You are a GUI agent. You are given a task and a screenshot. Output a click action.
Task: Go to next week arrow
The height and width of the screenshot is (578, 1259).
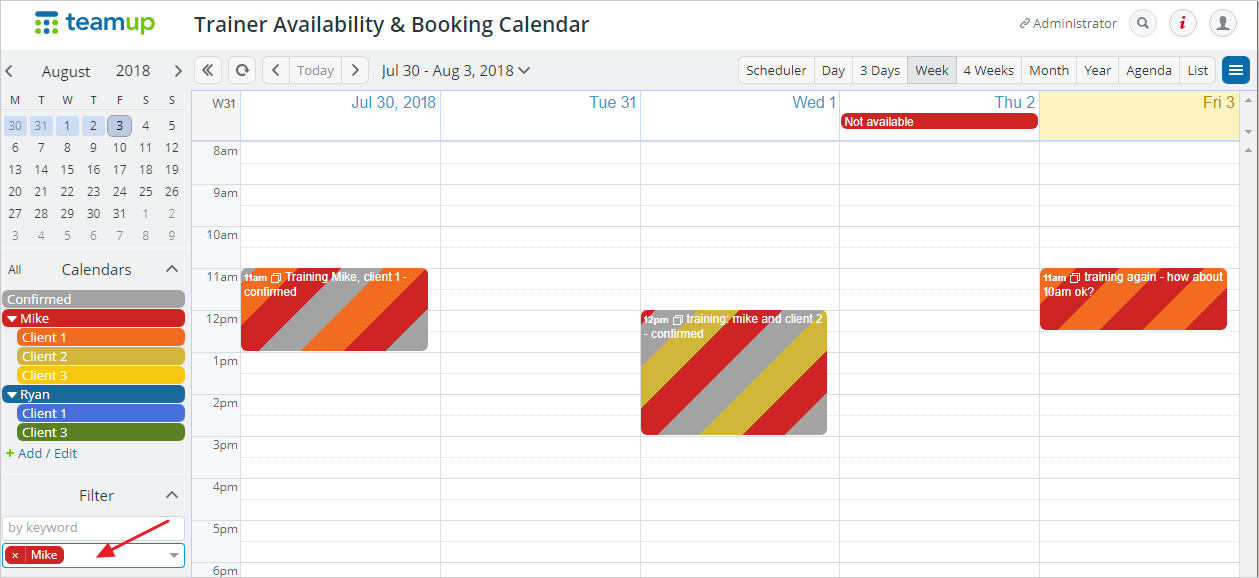[355, 70]
